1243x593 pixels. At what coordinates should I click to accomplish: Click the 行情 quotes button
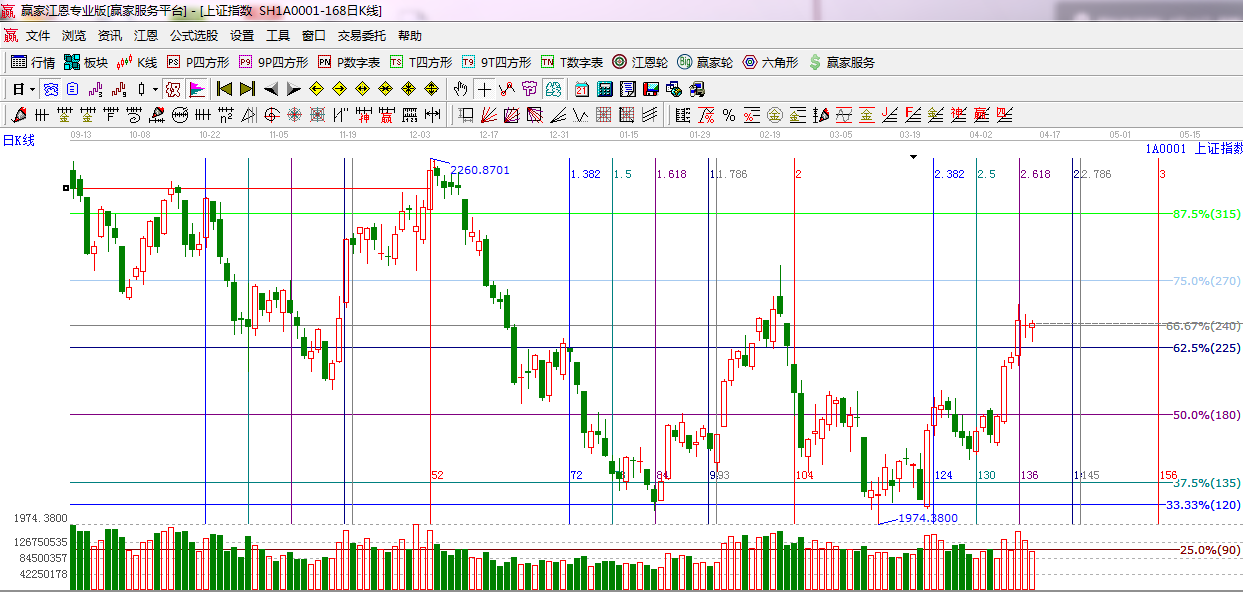[33, 62]
